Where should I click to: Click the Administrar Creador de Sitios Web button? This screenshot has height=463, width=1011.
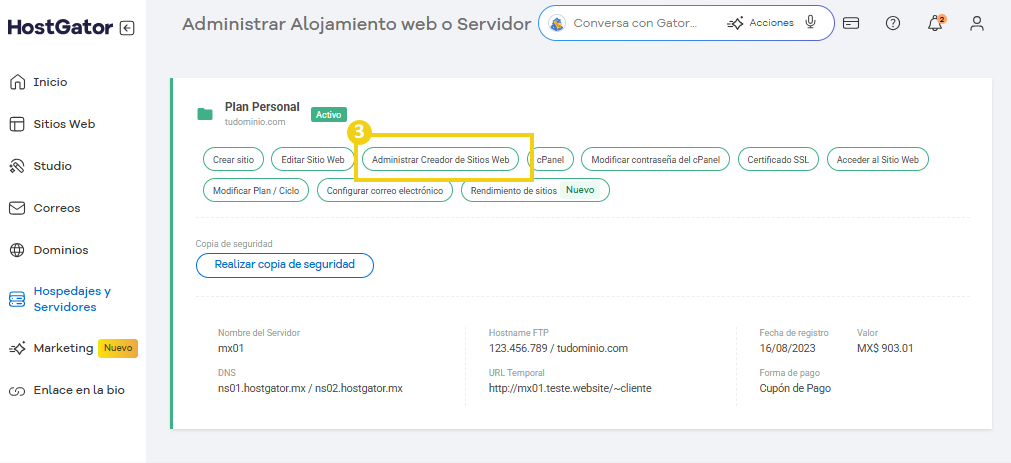(x=440, y=159)
